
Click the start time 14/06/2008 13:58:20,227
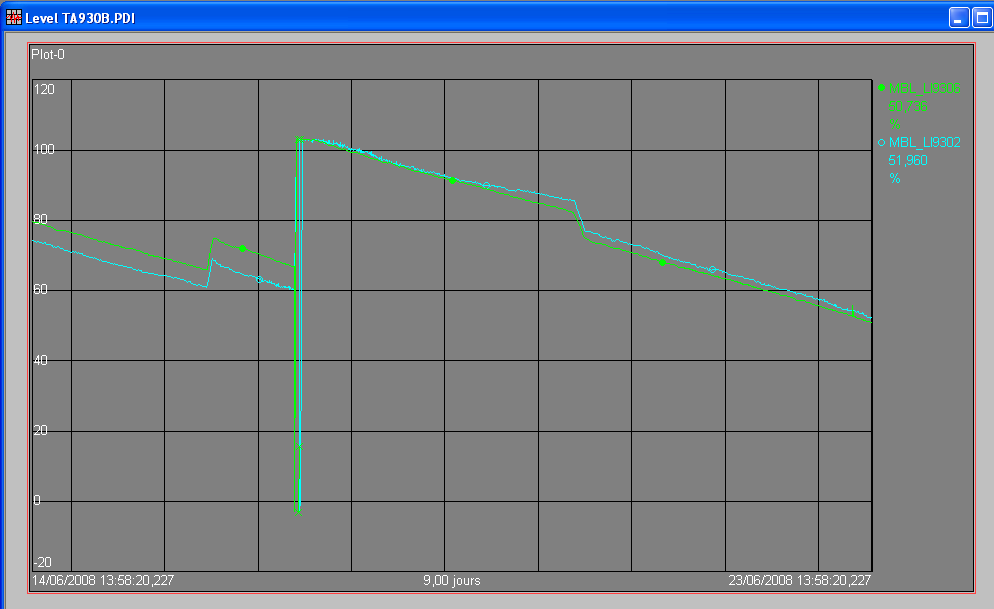103,580
